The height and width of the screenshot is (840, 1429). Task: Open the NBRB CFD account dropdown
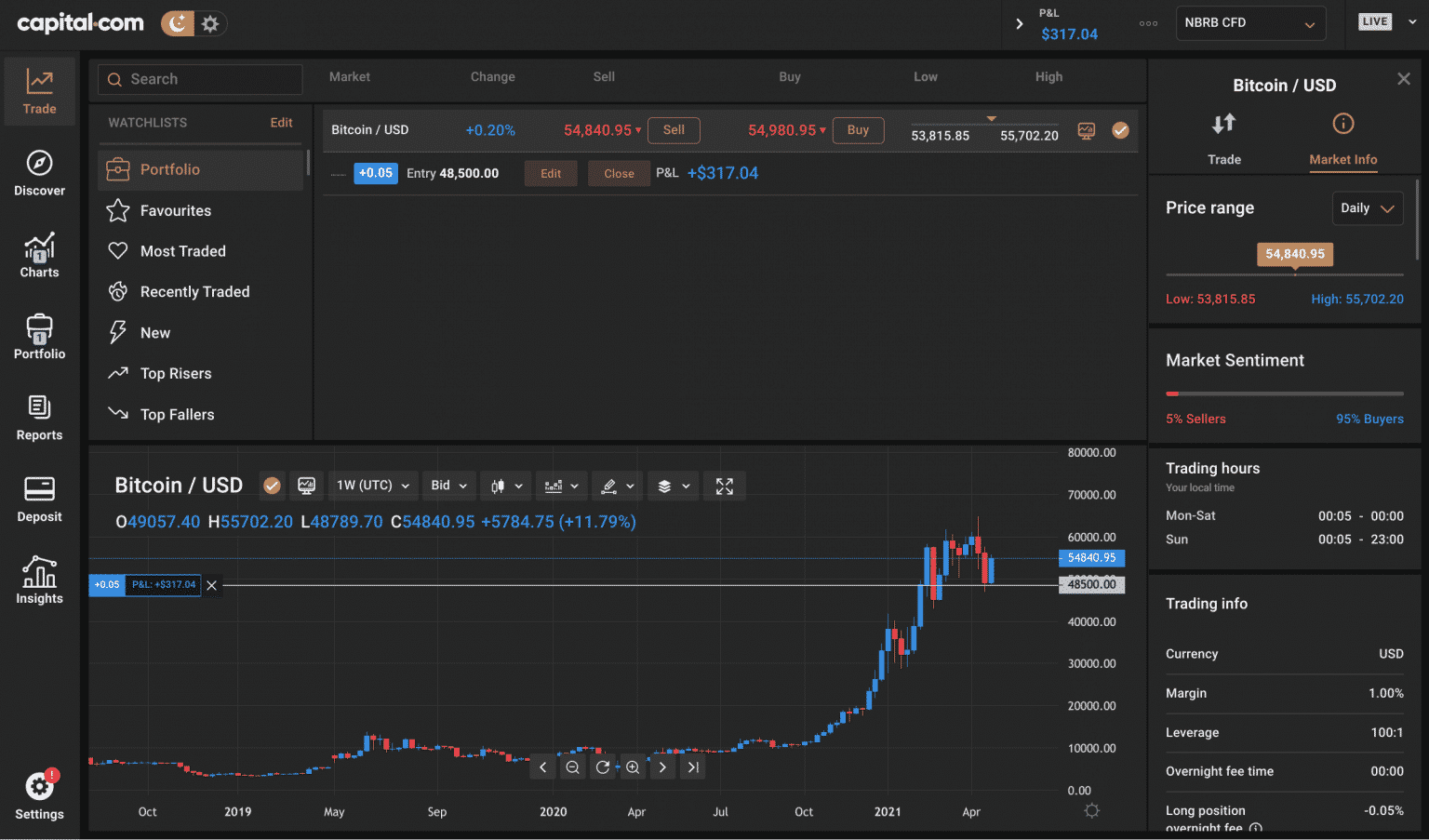point(1250,23)
